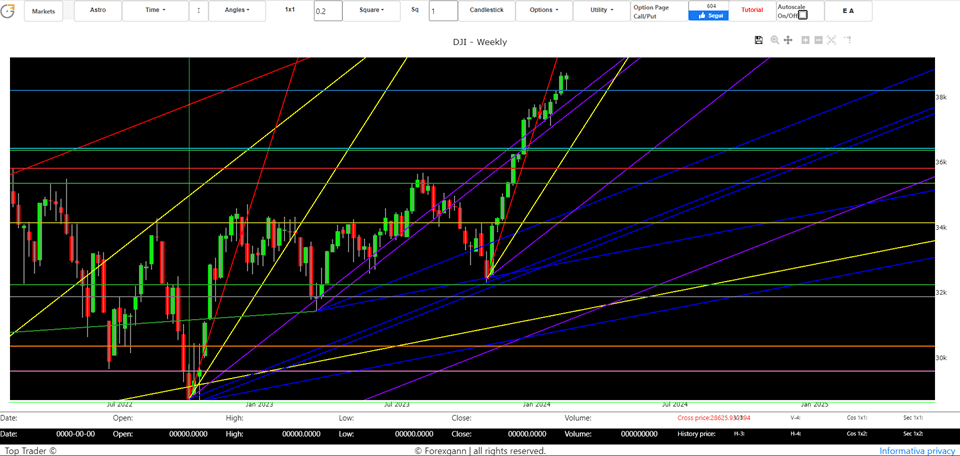
Task: Click the 604 likes count
Action: coord(711,6)
